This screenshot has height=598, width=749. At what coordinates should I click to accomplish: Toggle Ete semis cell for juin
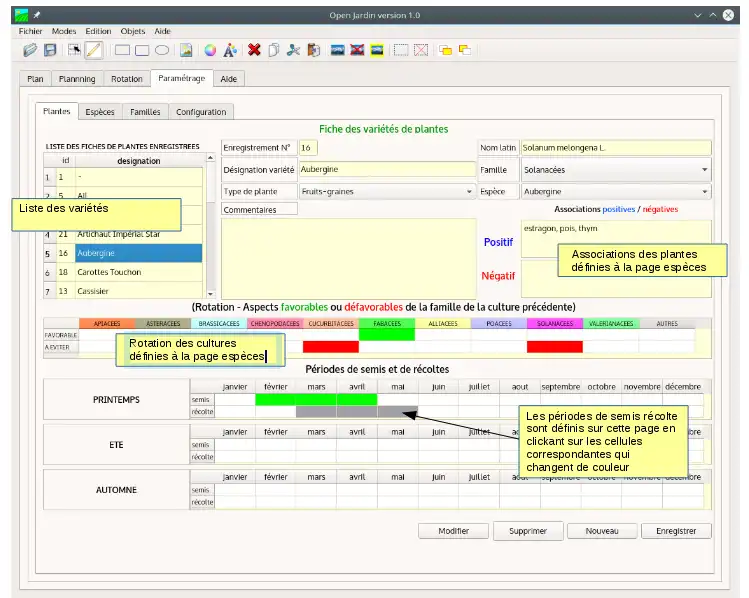point(438,445)
